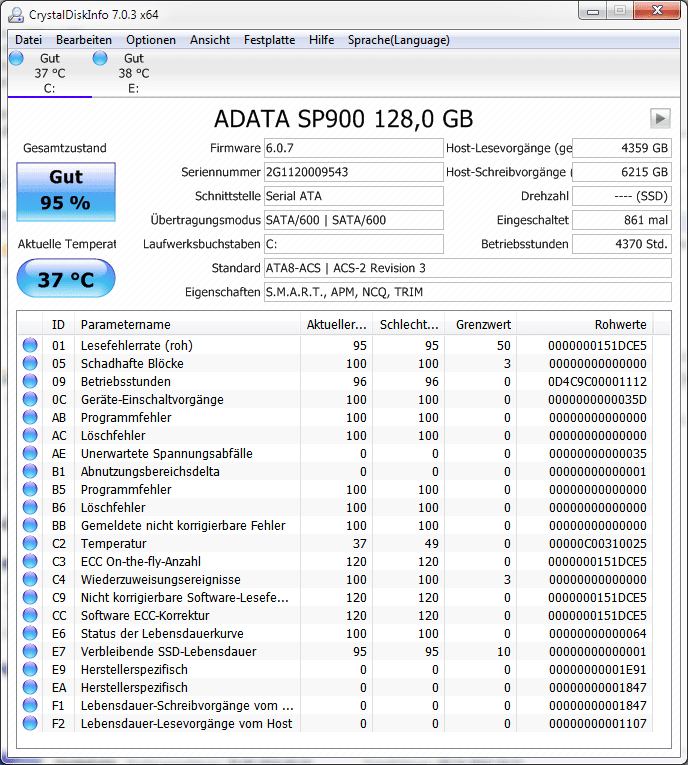Click the Übertragungsmodus field SATA/600

point(354,220)
